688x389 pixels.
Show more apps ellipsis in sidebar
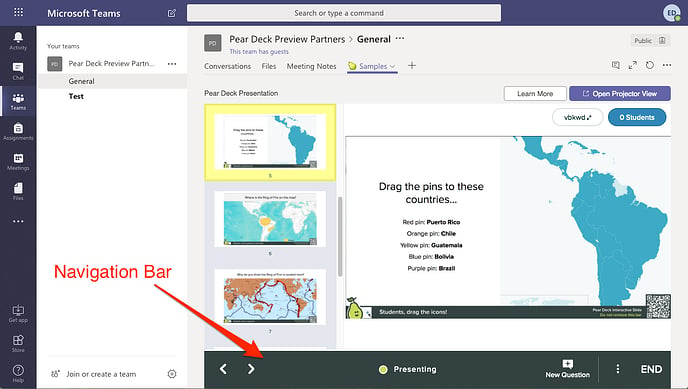(x=18, y=221)
